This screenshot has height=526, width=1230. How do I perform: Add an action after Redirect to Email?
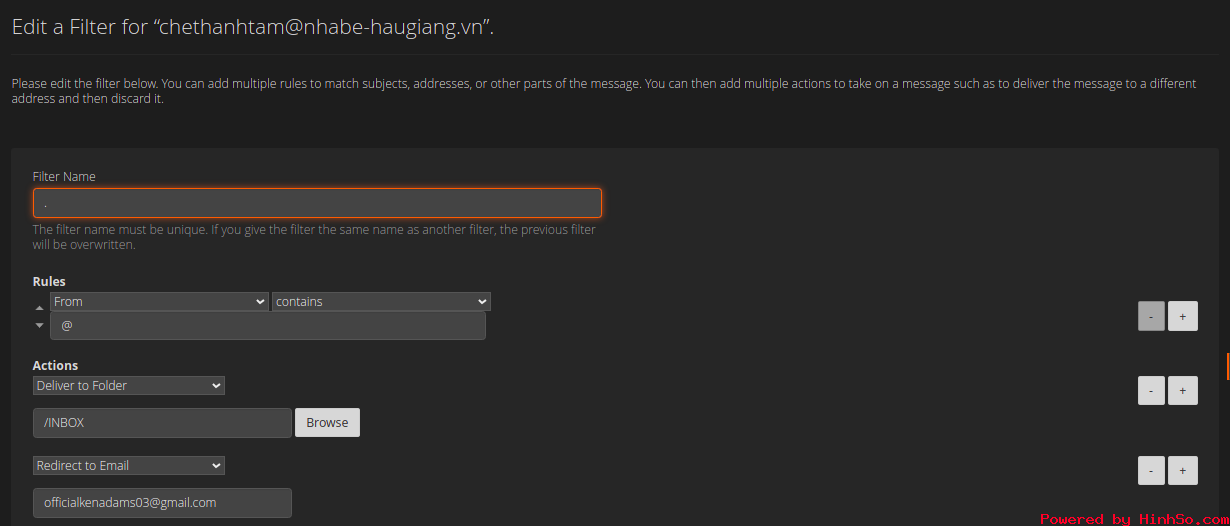tap(1183, 470)
